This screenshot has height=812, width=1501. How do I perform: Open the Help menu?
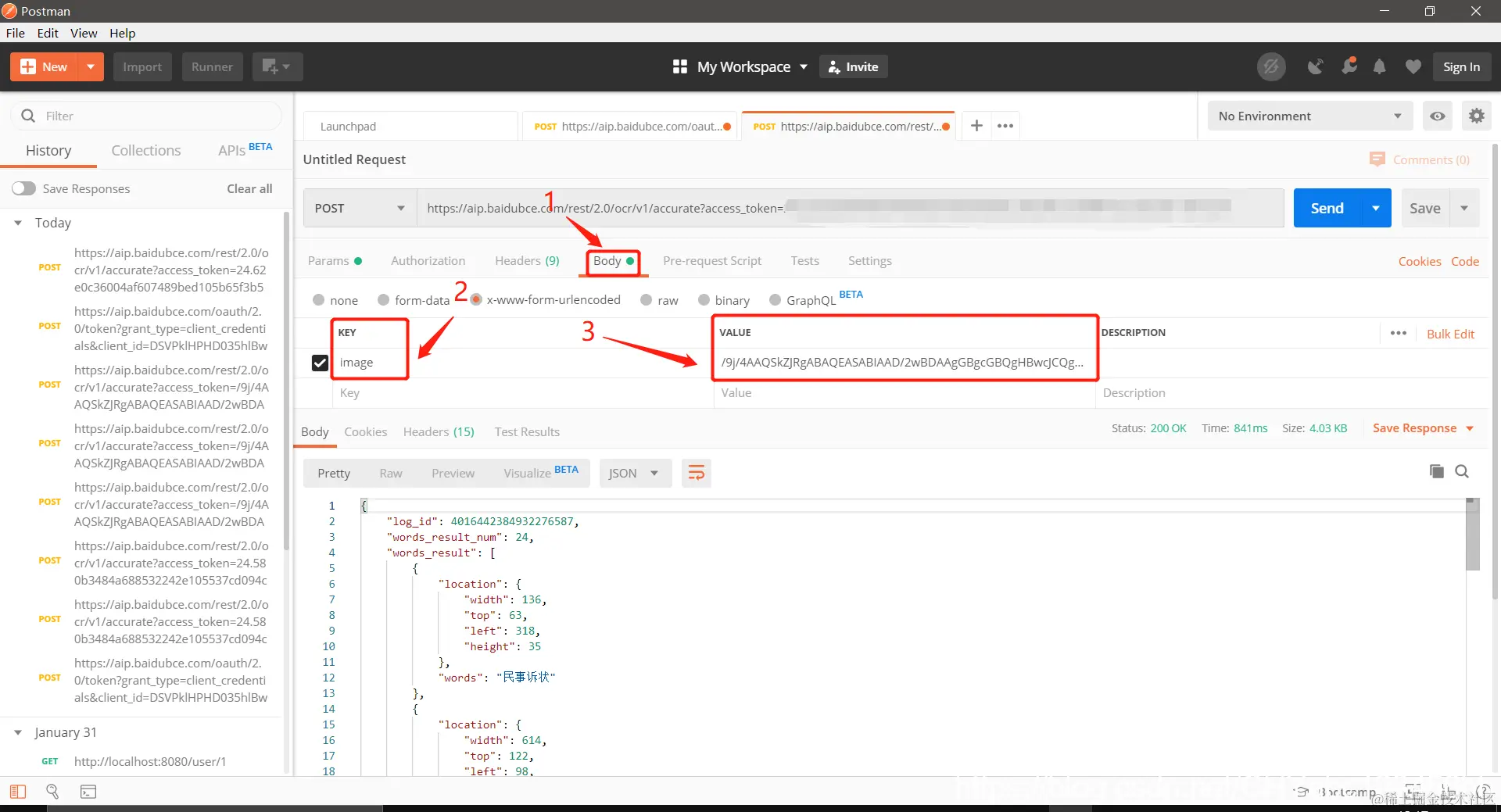coord(123,33)
